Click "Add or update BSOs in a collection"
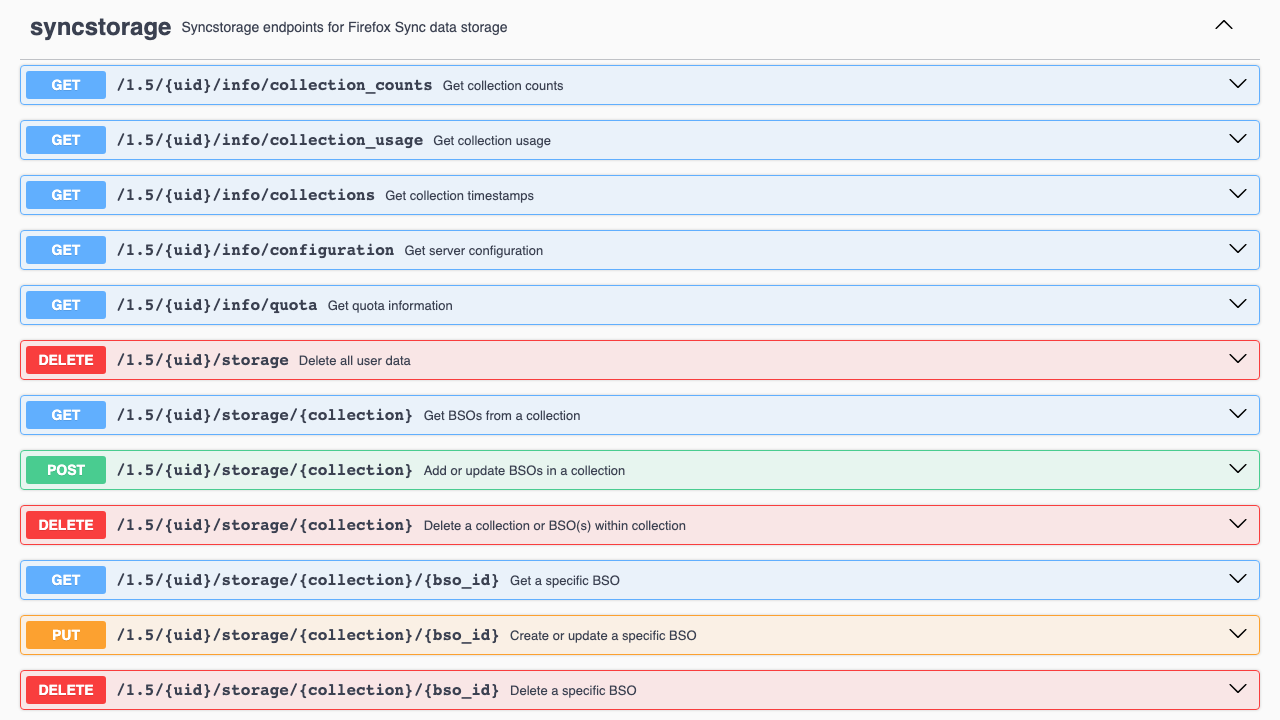Viewport: 1280px width, 720px height. click(524, 471)
